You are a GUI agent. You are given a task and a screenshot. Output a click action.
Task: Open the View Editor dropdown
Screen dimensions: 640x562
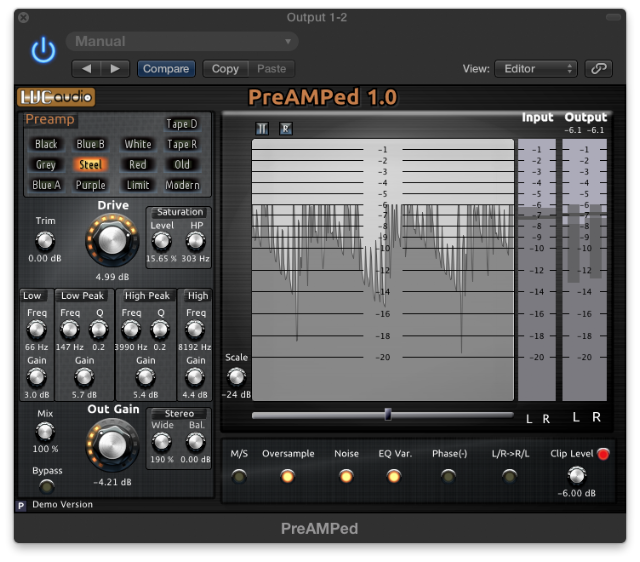point(536,69)
